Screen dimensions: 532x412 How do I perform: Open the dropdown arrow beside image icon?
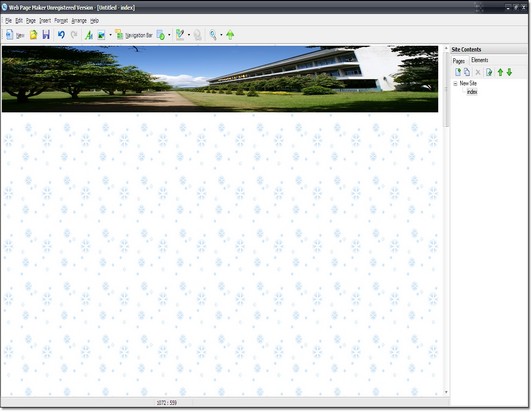pyautogui.click(x=110, y=35)
